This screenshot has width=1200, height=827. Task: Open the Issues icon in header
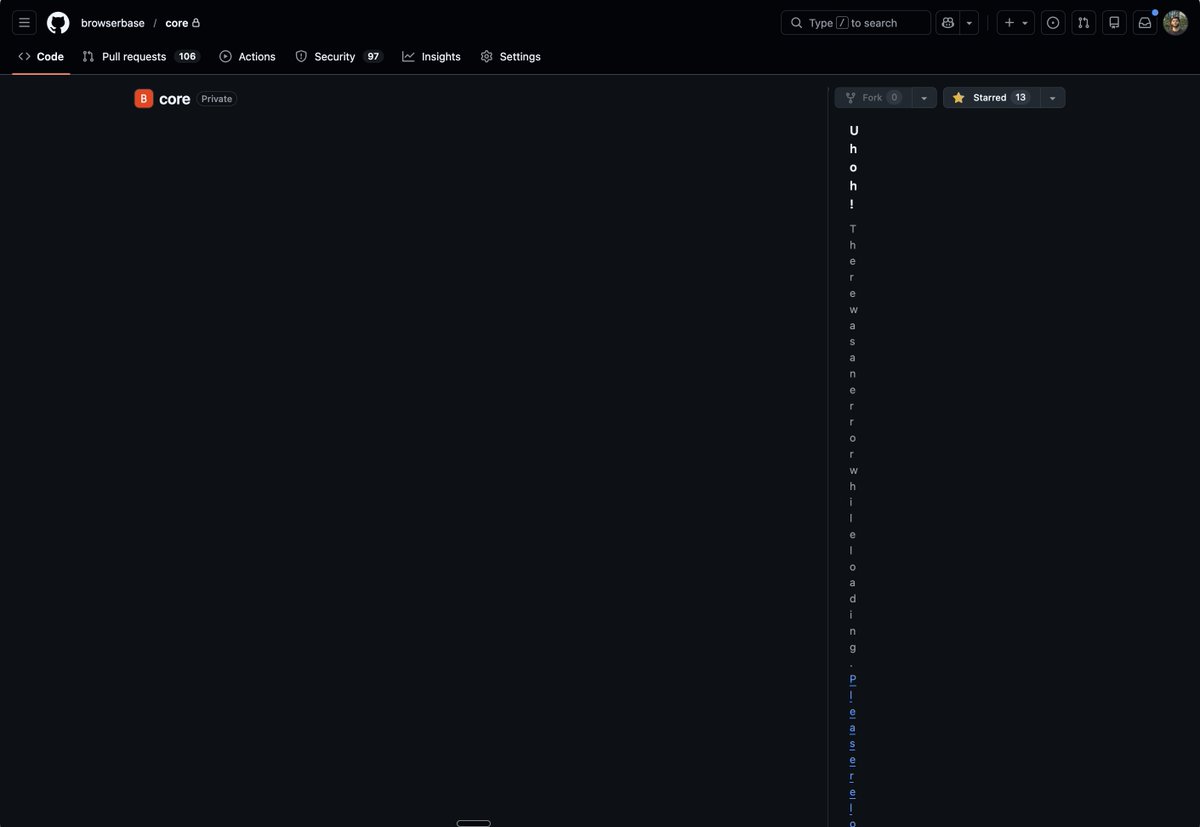[1053, 23]
